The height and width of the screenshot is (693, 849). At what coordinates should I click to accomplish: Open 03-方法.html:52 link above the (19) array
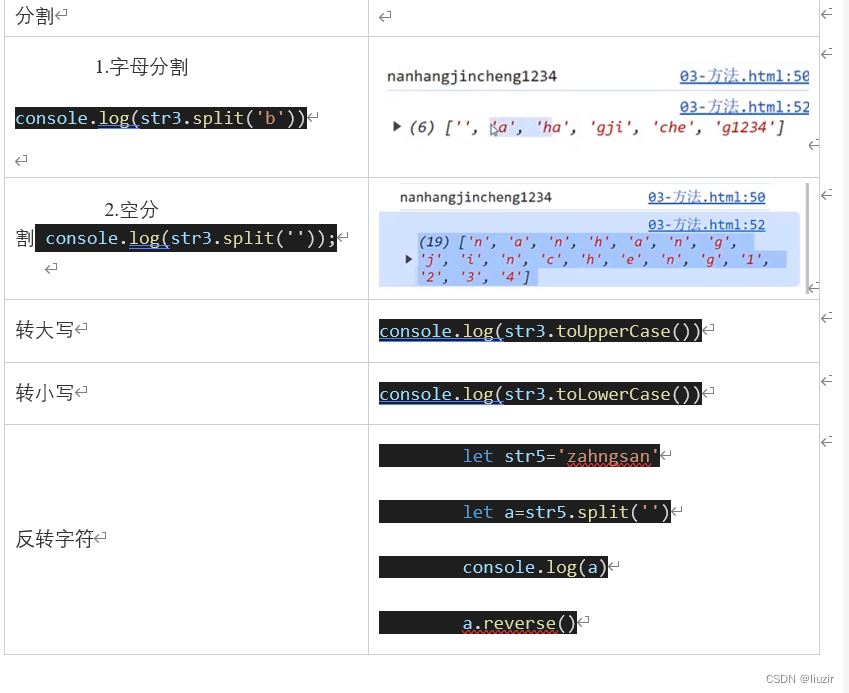pyautogui.click(x=707, y=224)
